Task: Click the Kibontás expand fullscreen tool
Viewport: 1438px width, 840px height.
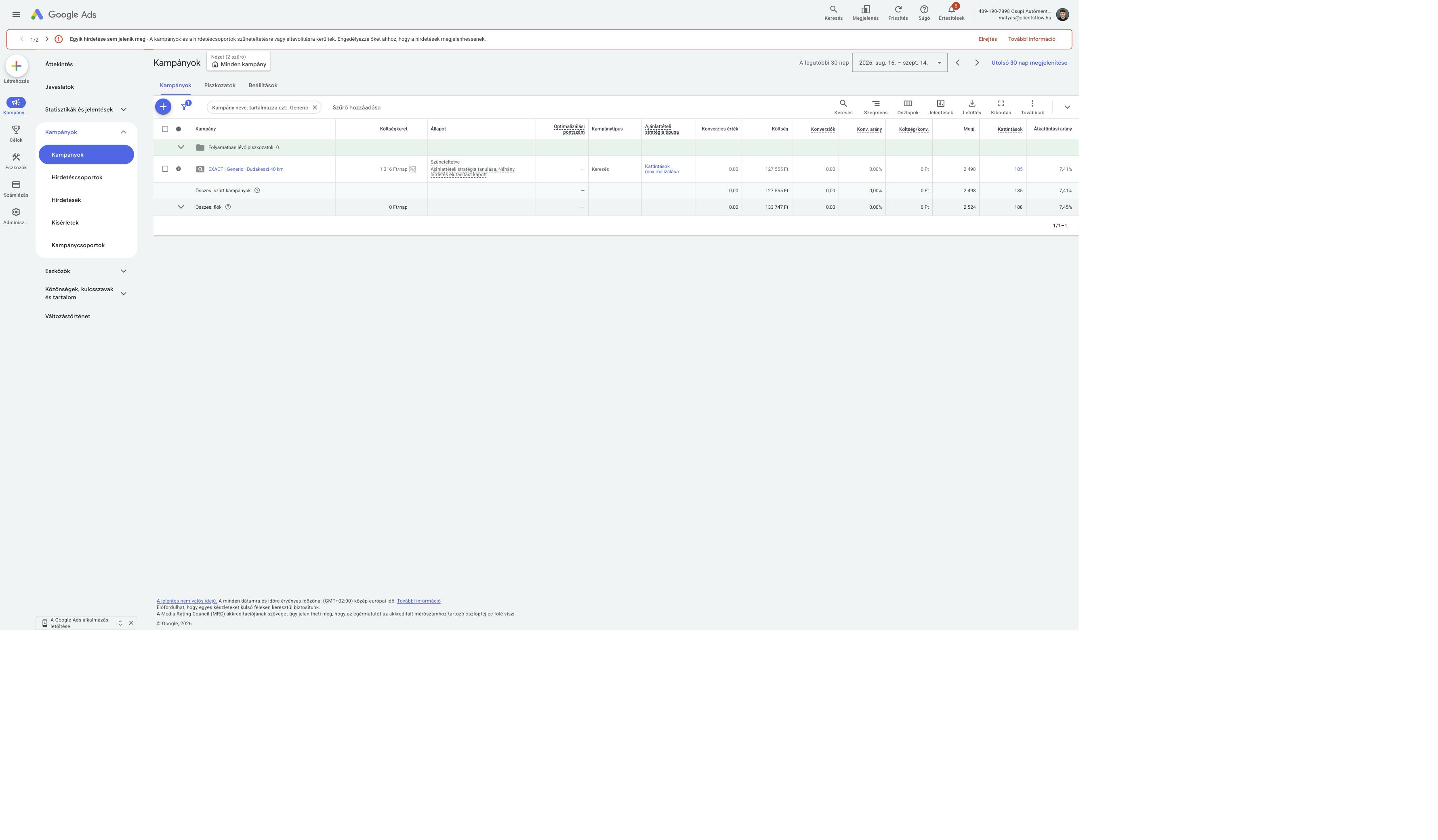Action: click(1000, 107)
